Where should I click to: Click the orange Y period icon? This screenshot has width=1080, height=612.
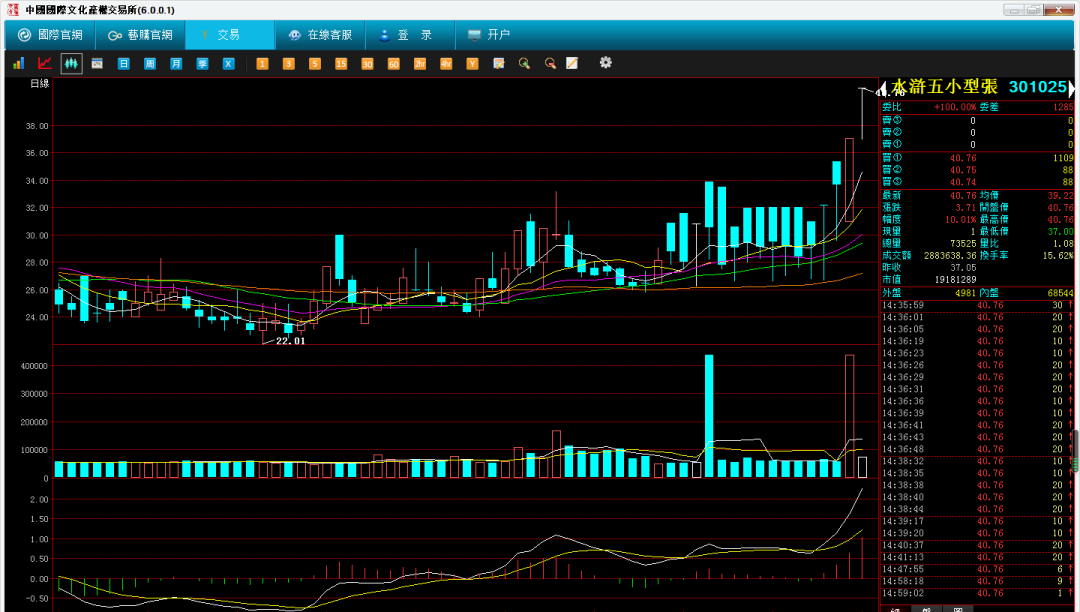[x=472, y=63]
